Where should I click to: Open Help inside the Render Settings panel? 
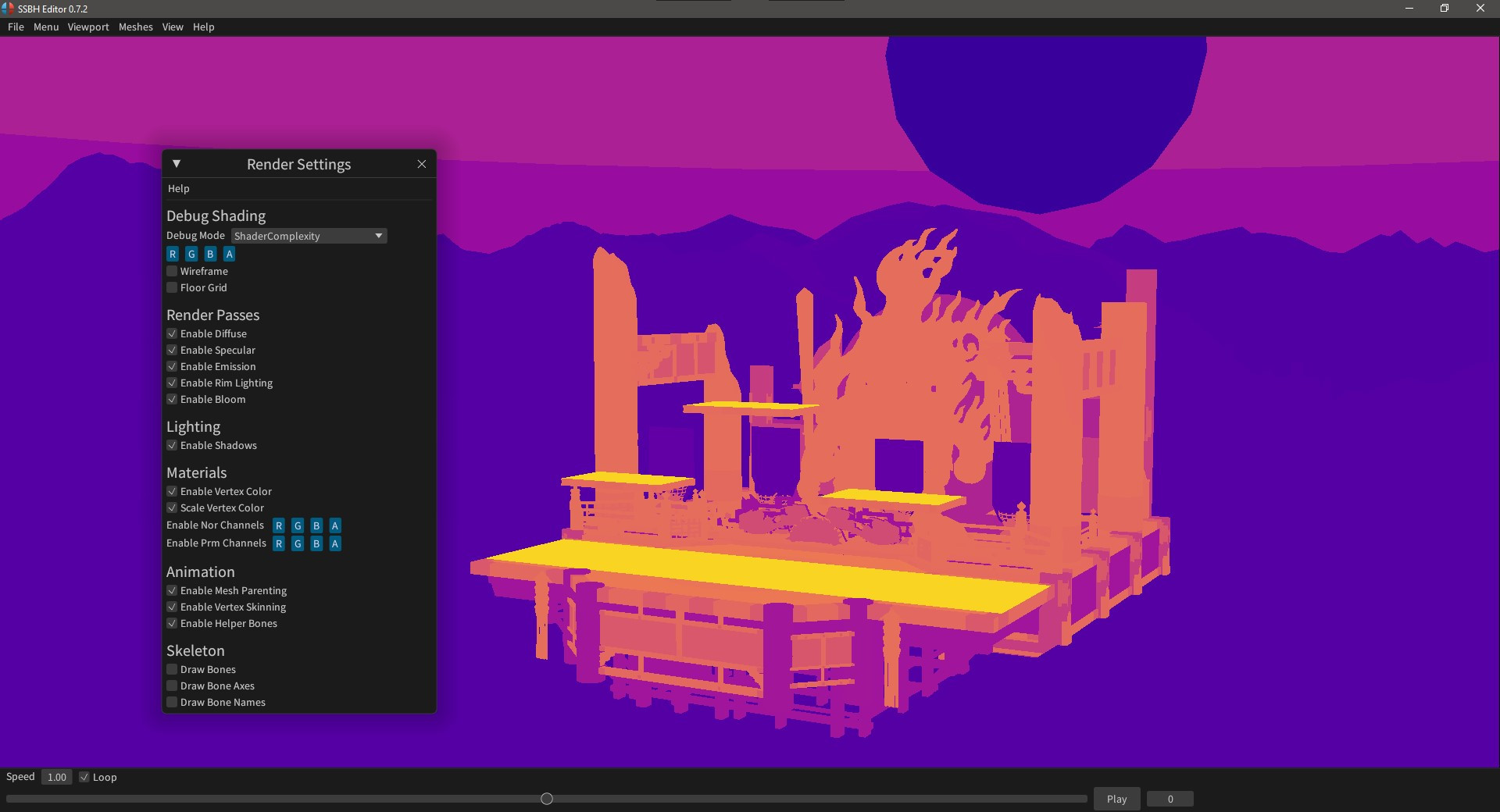(178, 188)
